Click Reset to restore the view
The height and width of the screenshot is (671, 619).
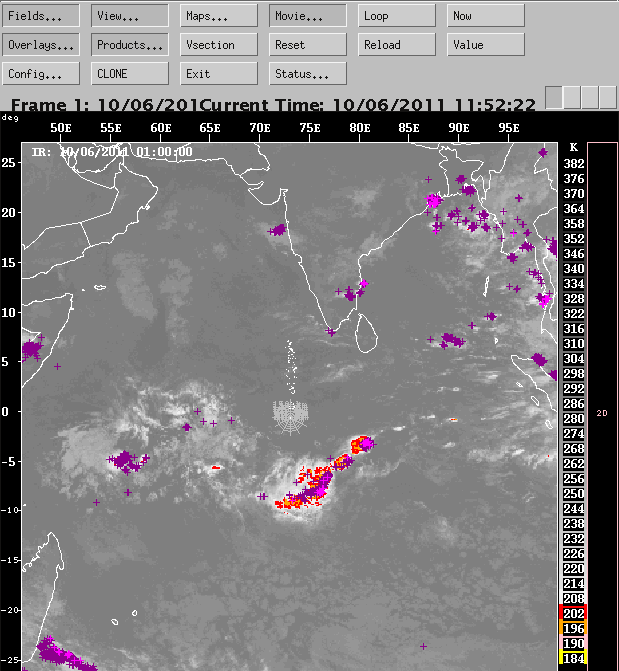click(308, 45)
